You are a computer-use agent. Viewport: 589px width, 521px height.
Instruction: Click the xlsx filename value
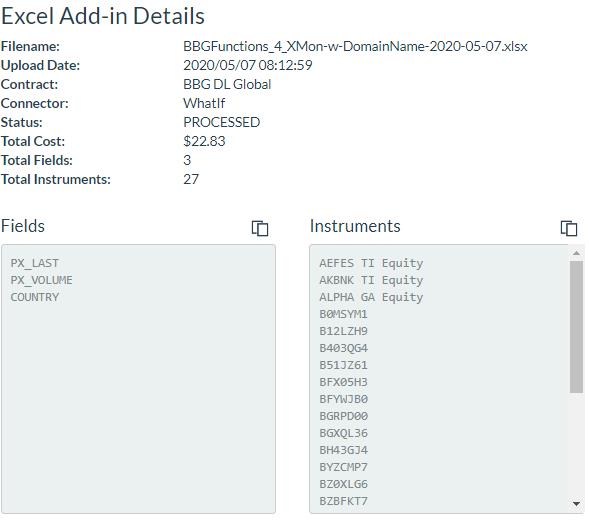[x=355, y=46]
